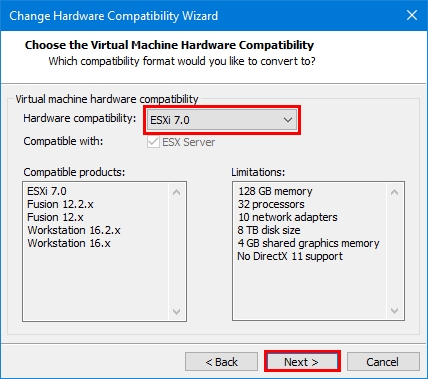Click the 32 processors limitation

tap(271, 204)
